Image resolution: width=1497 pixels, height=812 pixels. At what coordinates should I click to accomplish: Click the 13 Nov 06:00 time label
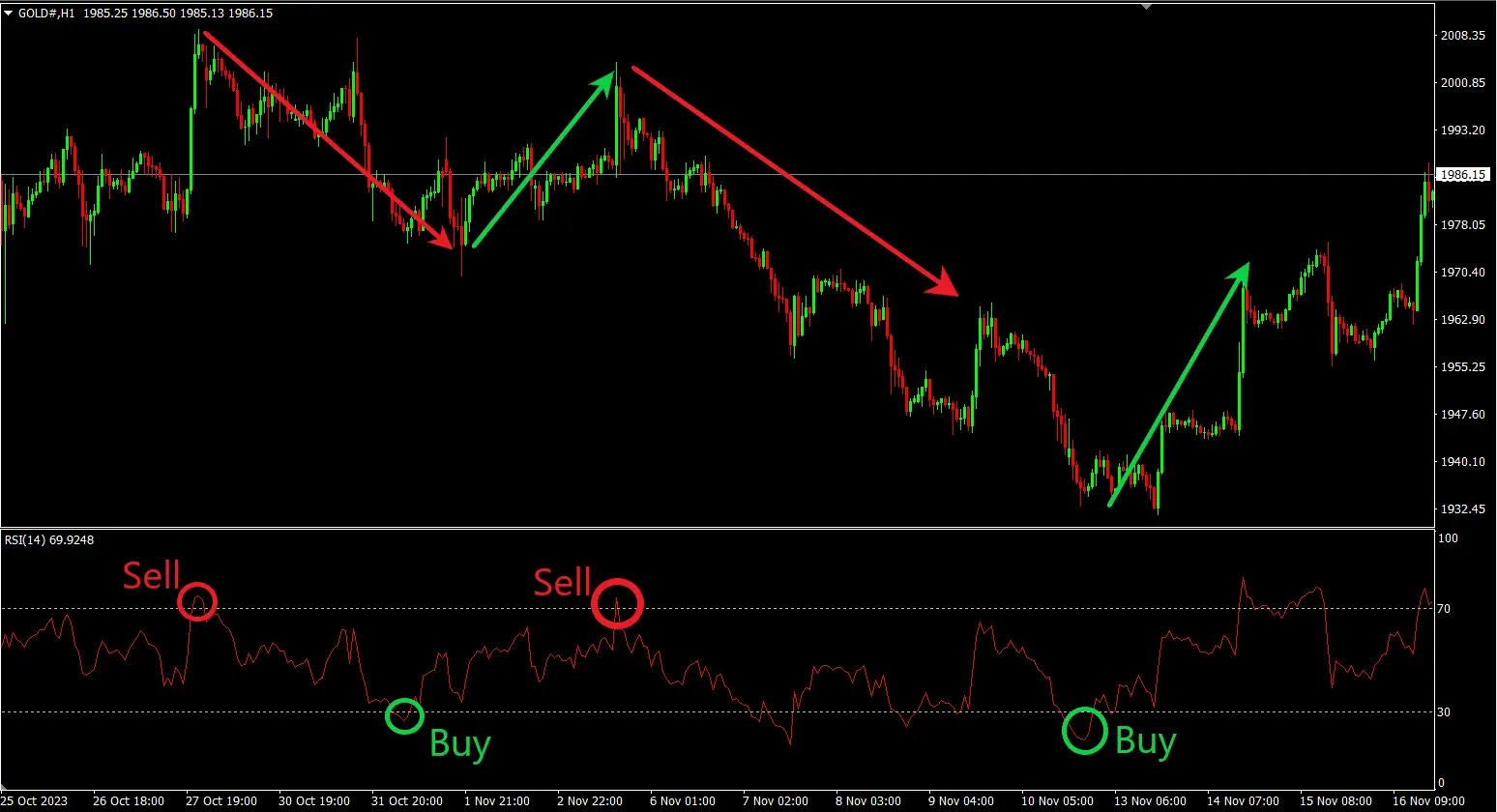pos(1150,801)
